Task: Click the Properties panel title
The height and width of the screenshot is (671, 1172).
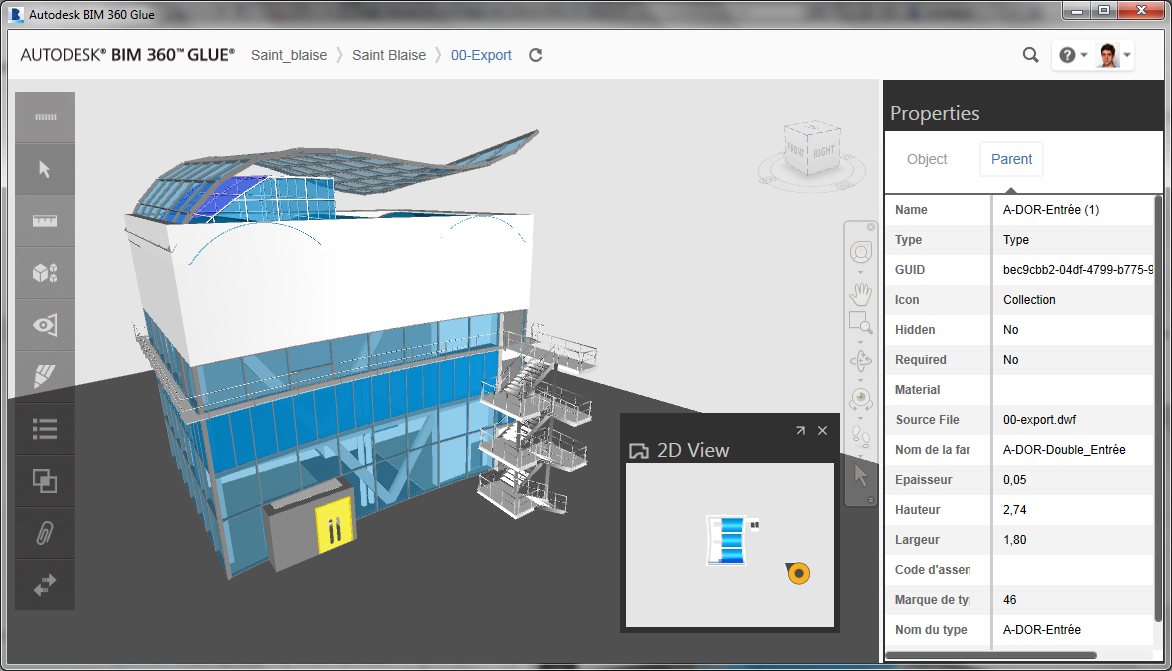Action: click(934, 113)
